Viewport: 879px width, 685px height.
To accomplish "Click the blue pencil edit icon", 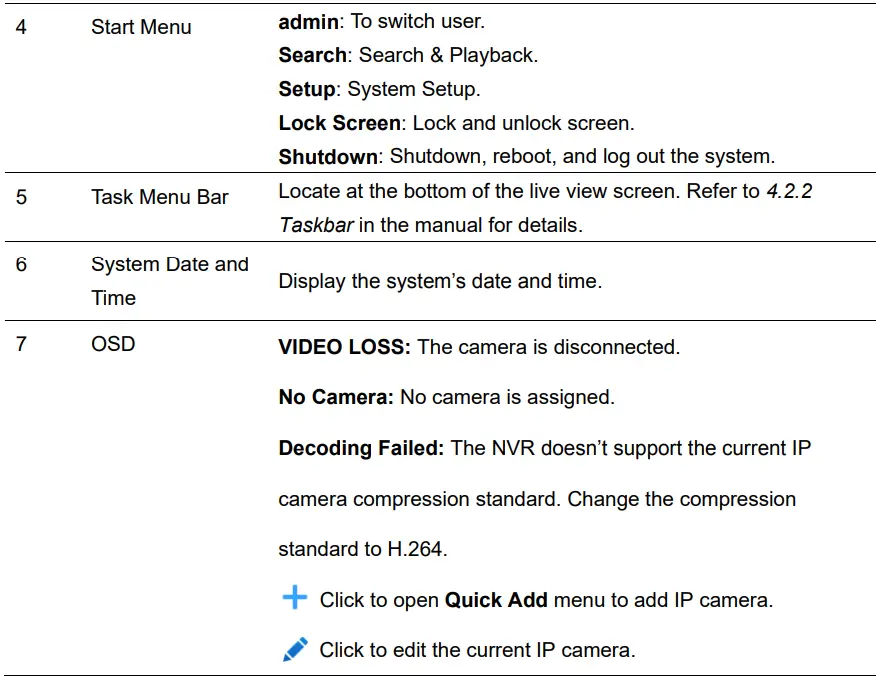I will point(294,650).
